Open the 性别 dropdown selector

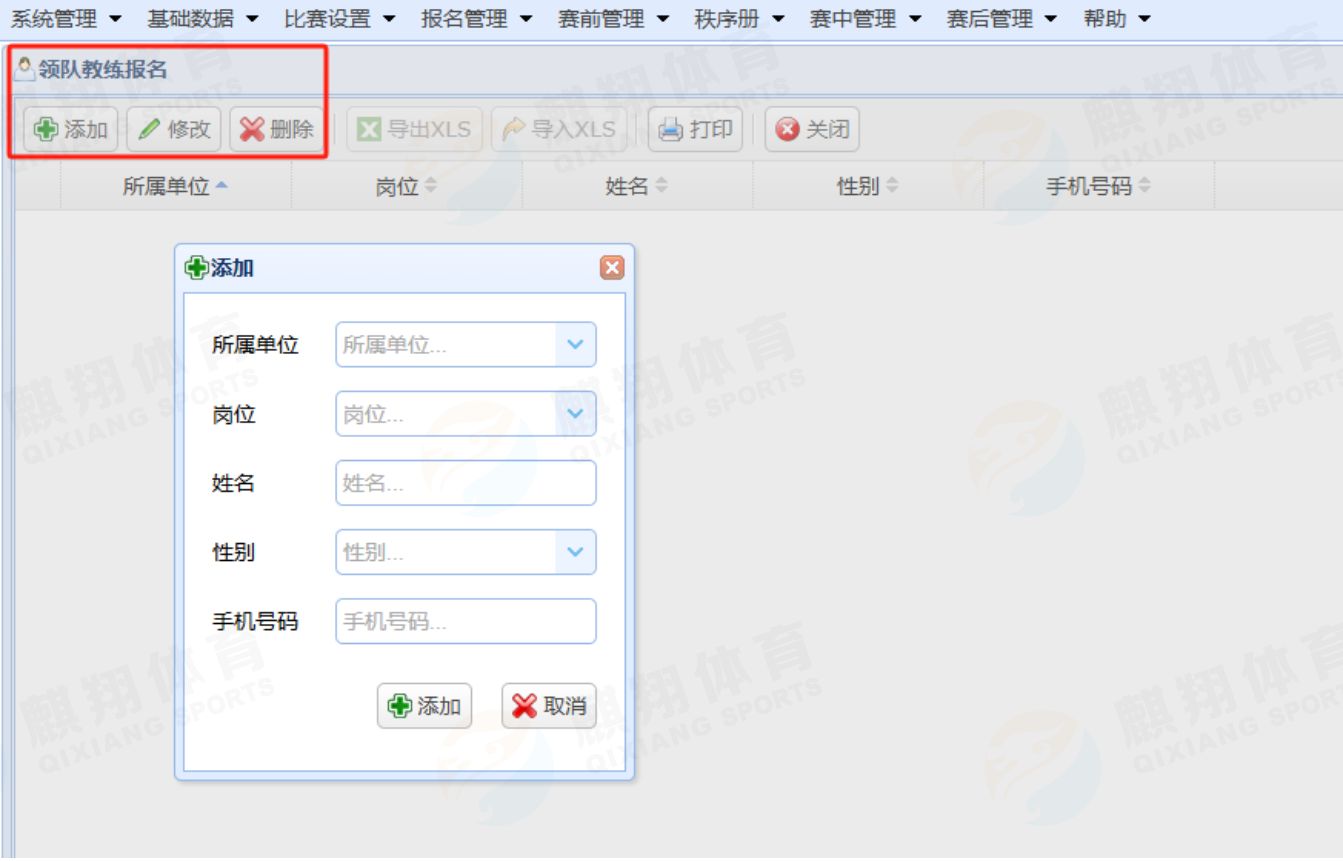coord(575,552)
